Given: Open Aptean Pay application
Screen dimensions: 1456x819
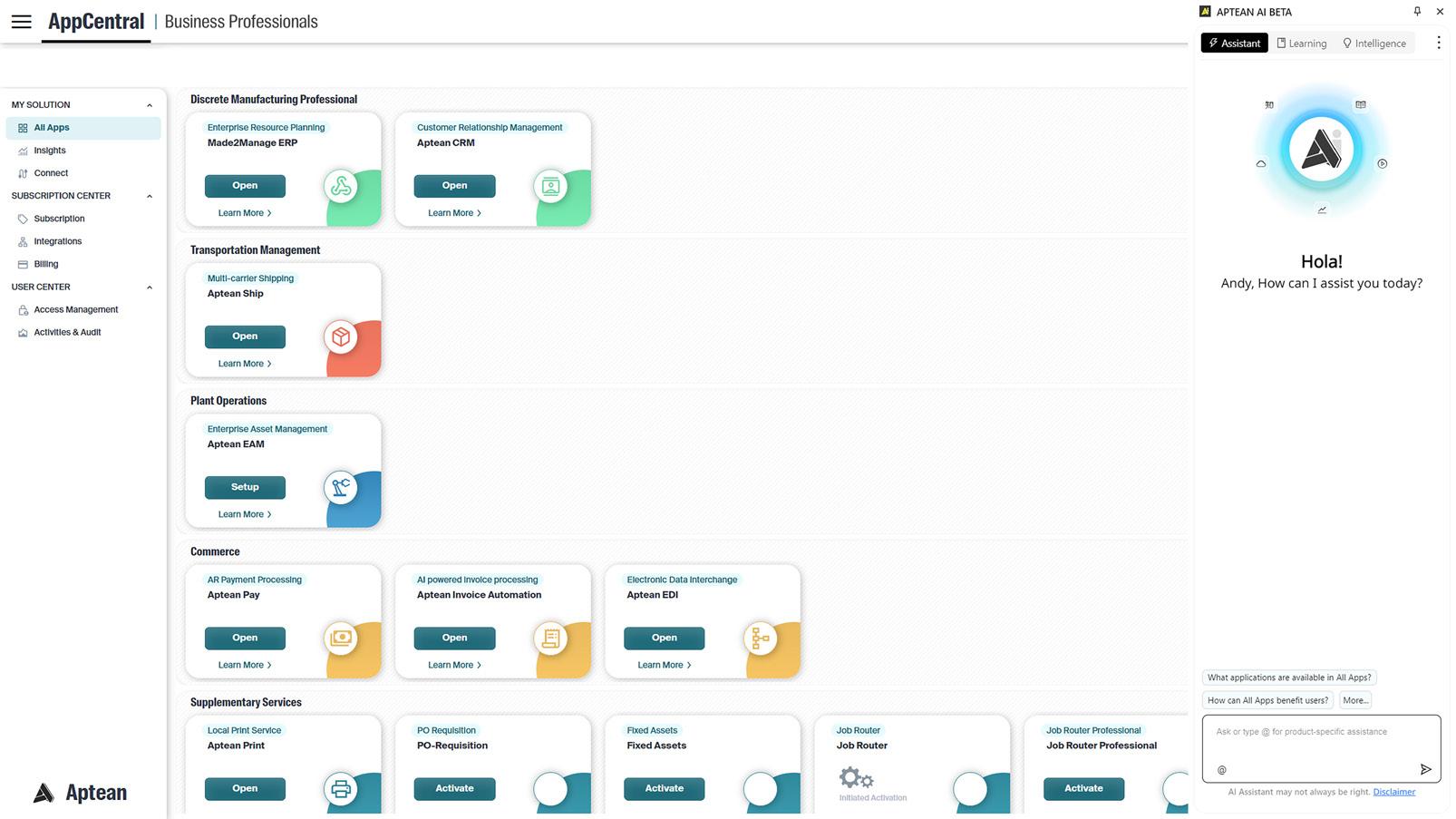Looking at the screenshot, I should [245, 638].
